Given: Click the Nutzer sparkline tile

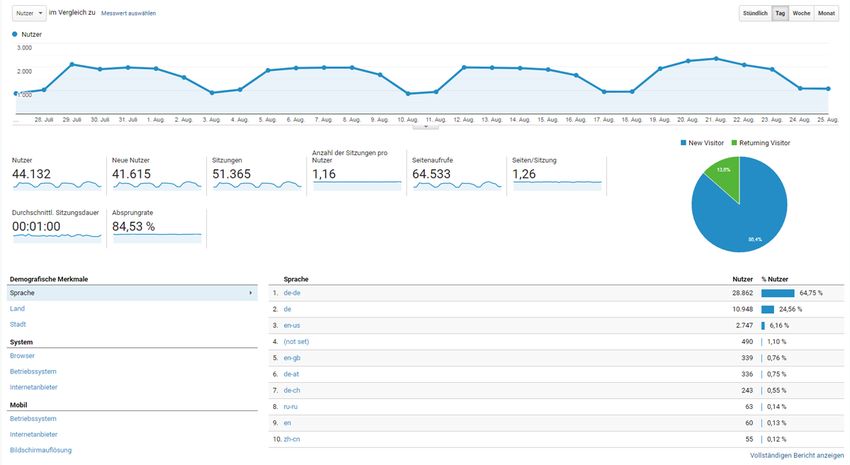Looking at the screenshot, I should (56, 175).
